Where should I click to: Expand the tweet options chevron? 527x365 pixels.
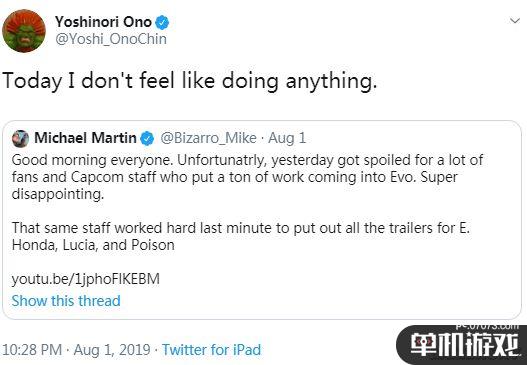pos(515,21)
